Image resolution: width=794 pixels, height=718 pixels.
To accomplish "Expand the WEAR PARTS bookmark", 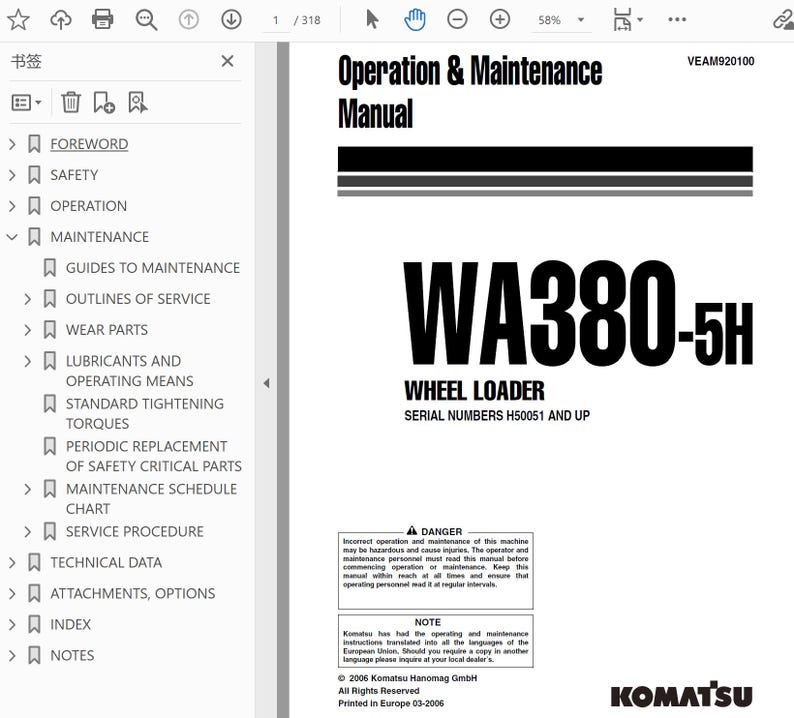I will pyautogui.click(x=28, y=330).
